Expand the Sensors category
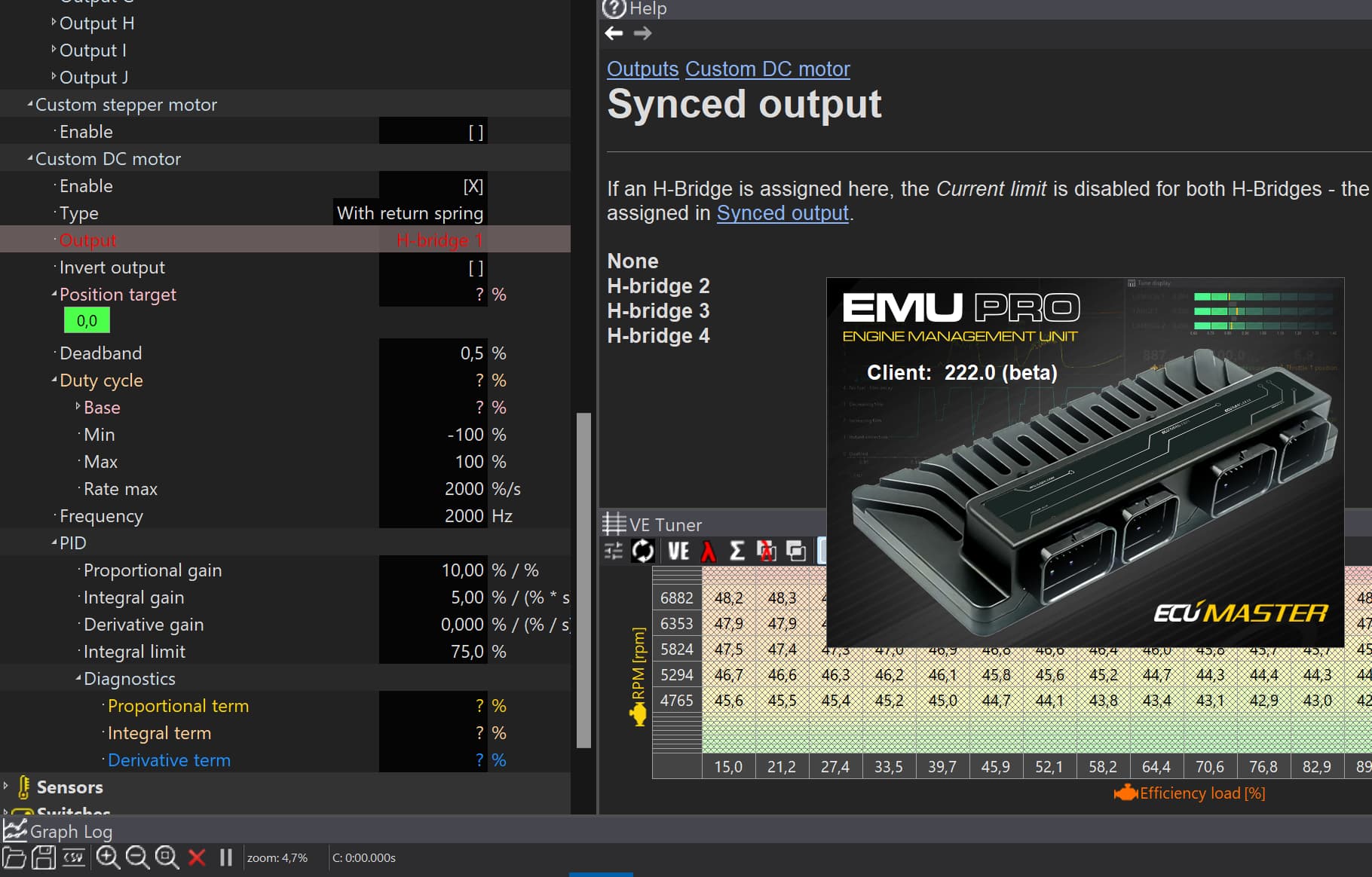Screen dimensions: 1372x877 click(x=6, y=786)
